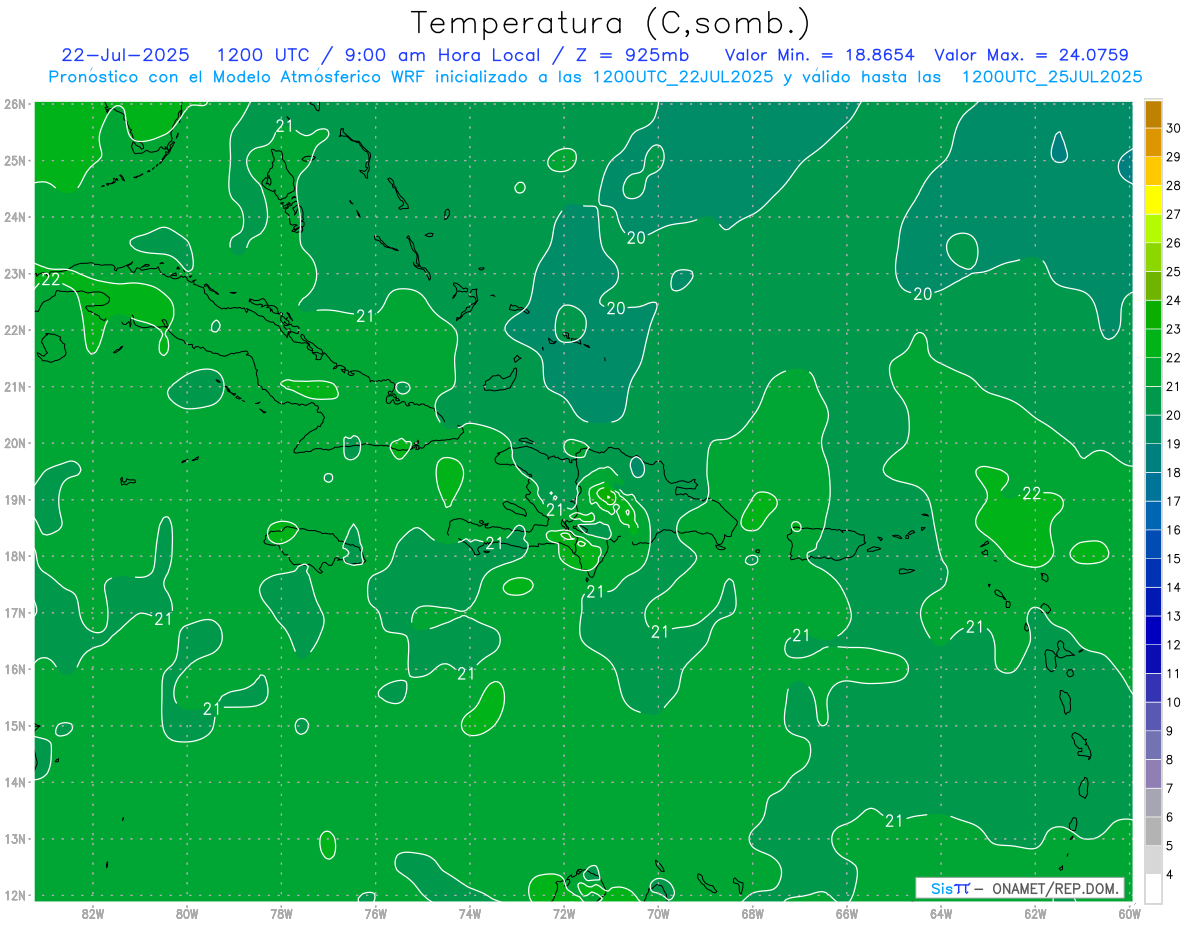Select the 'Valor Min. = 18.8654' value
This screenshot has width=1200, height=927.
coord(818,55)
